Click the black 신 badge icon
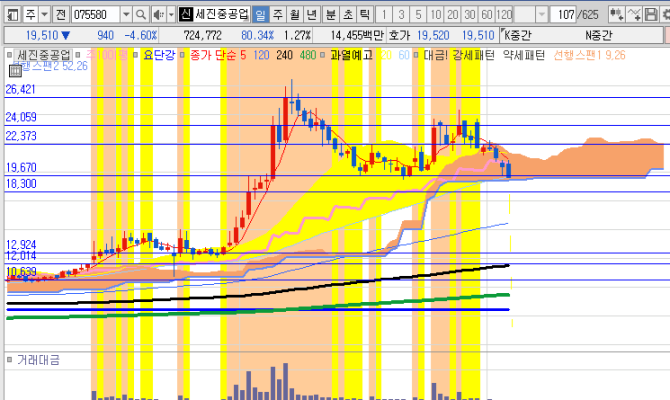Screen dimensions: 670x400 (x=186, y=16)
